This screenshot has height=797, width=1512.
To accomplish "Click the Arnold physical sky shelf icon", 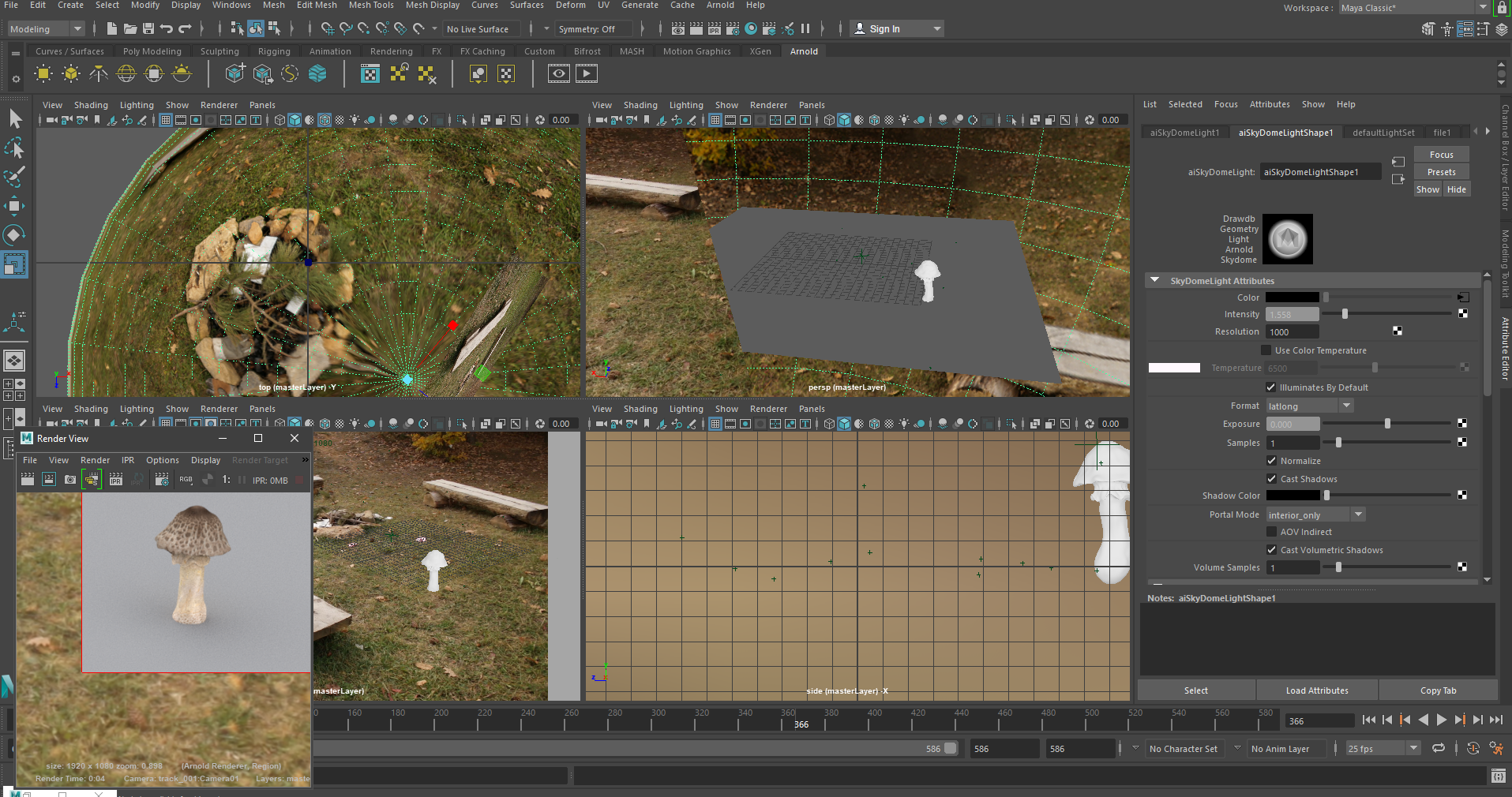I will pyautogui.click(x=182, y=74).
